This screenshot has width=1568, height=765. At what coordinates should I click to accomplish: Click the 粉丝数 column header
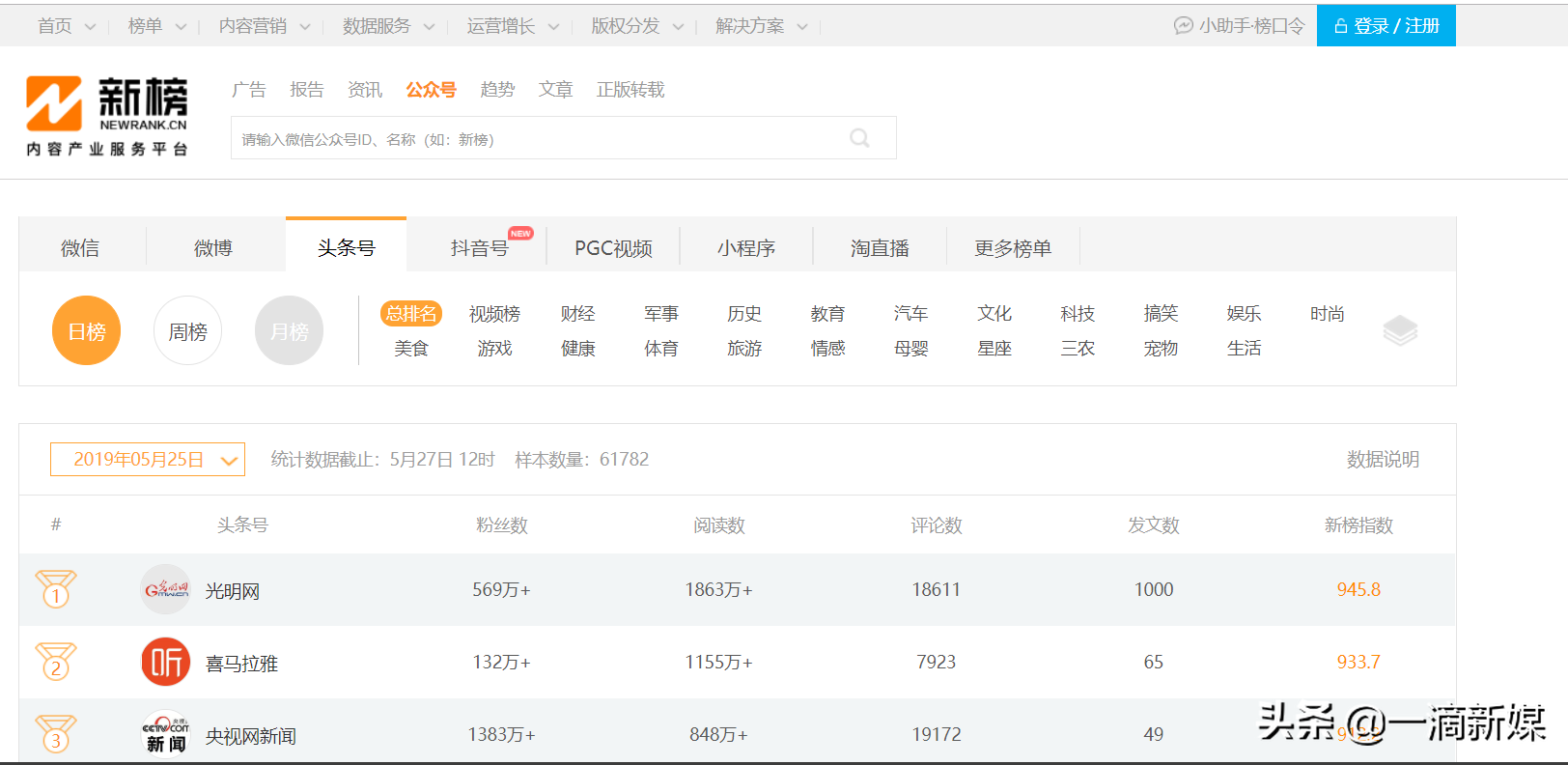(502, 525)
